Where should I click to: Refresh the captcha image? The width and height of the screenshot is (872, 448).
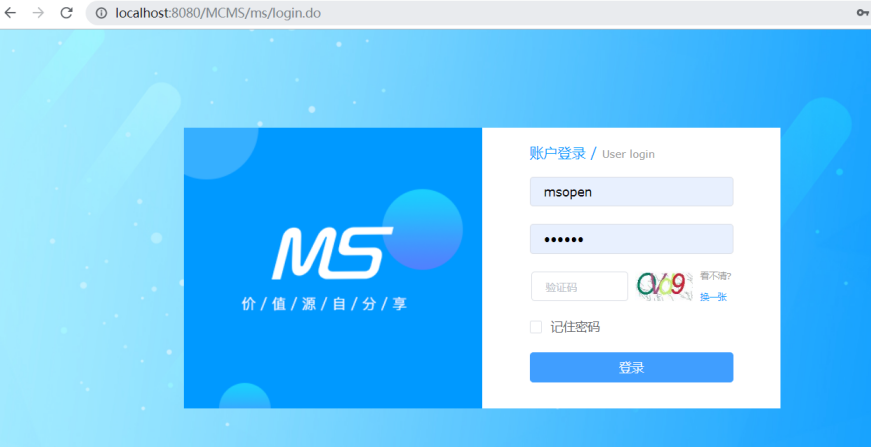(665, 286)
